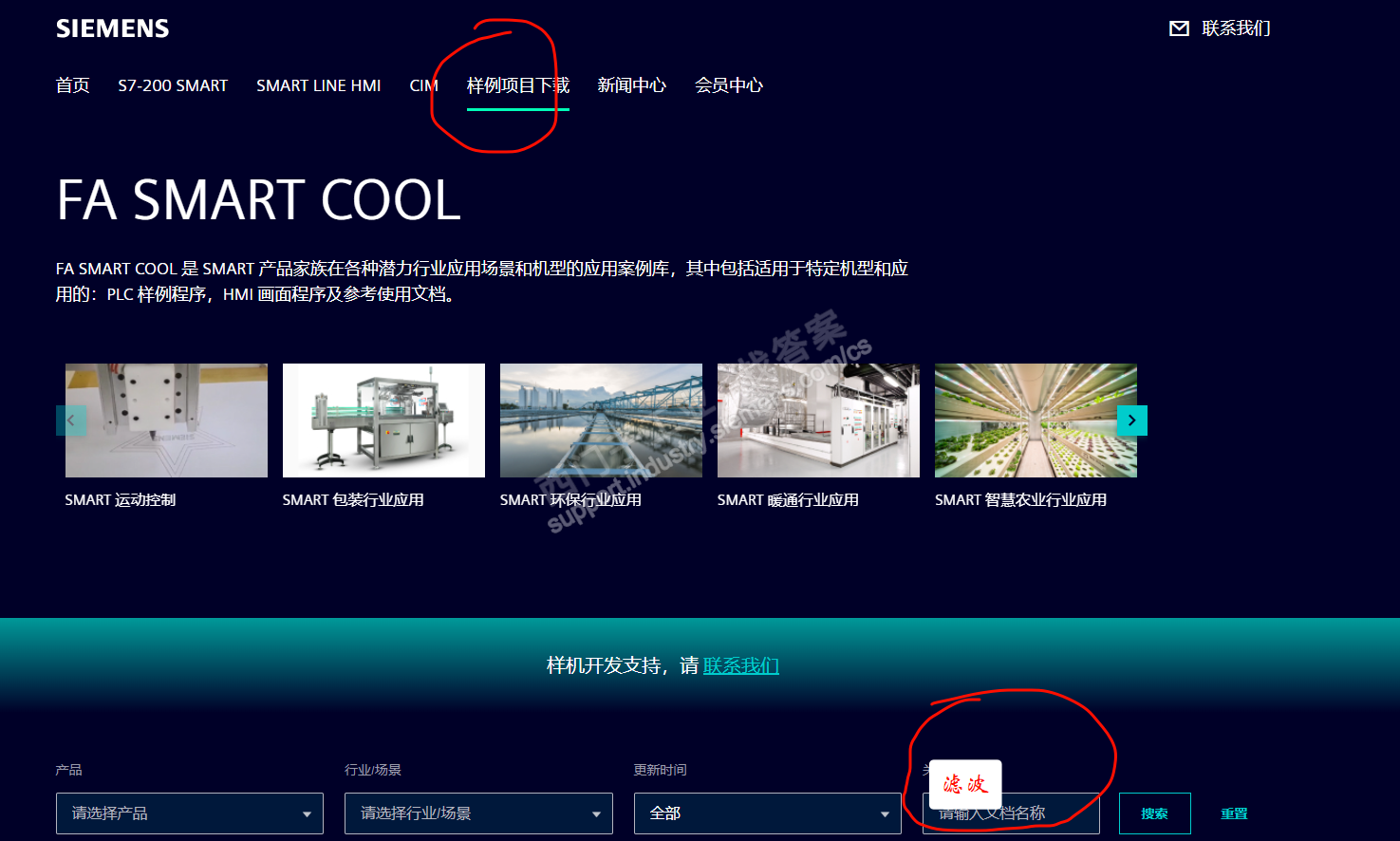Open the SMART 智慧农业行业应用 thumbnail image
The height and width of the screenshot is (841, 1400).
(x=1036, y=420)
